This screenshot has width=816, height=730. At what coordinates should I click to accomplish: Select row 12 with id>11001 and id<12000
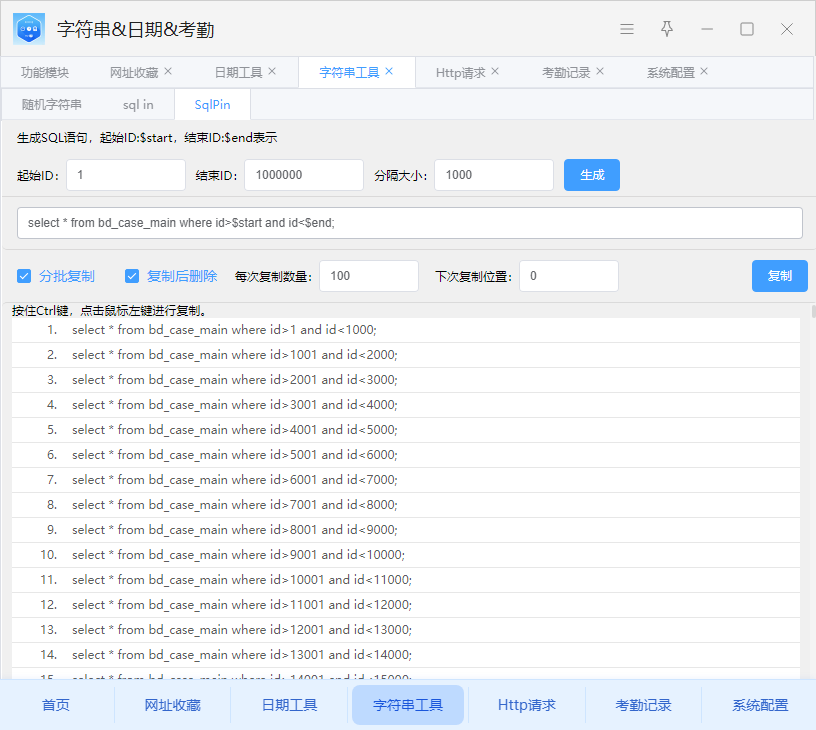pos(406,605)
